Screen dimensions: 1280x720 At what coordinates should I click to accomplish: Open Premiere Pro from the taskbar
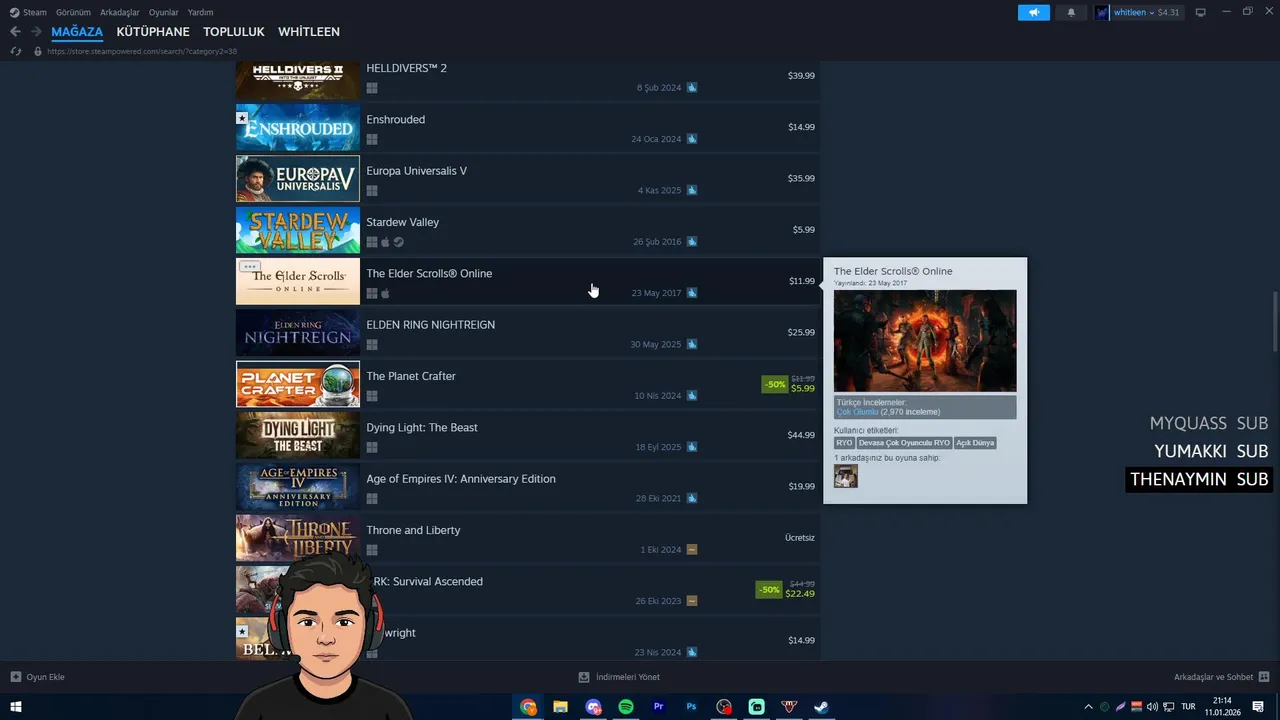pos(658,707)
